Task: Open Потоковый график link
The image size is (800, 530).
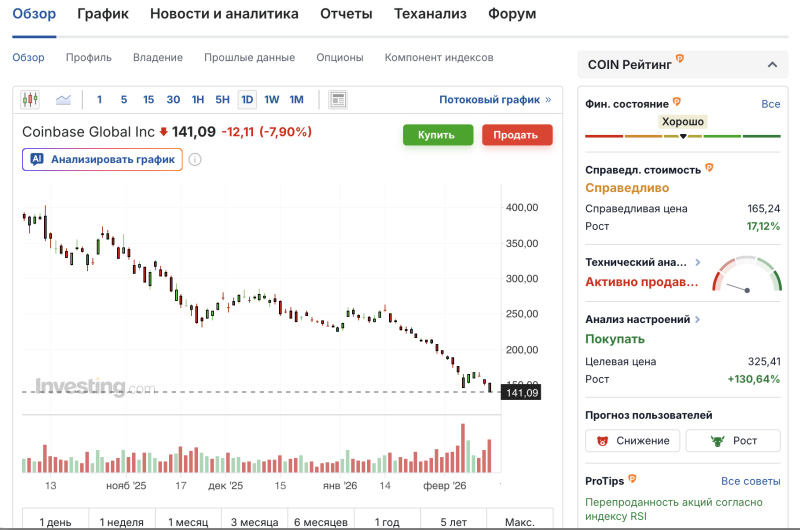Action: [x=495, y=99]
